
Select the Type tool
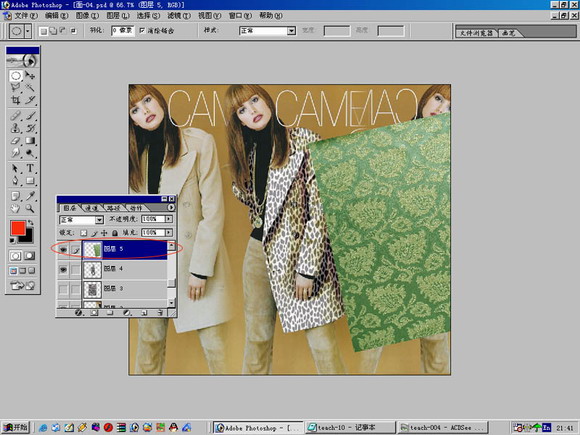pyautogui.click(x=30, y=168)
